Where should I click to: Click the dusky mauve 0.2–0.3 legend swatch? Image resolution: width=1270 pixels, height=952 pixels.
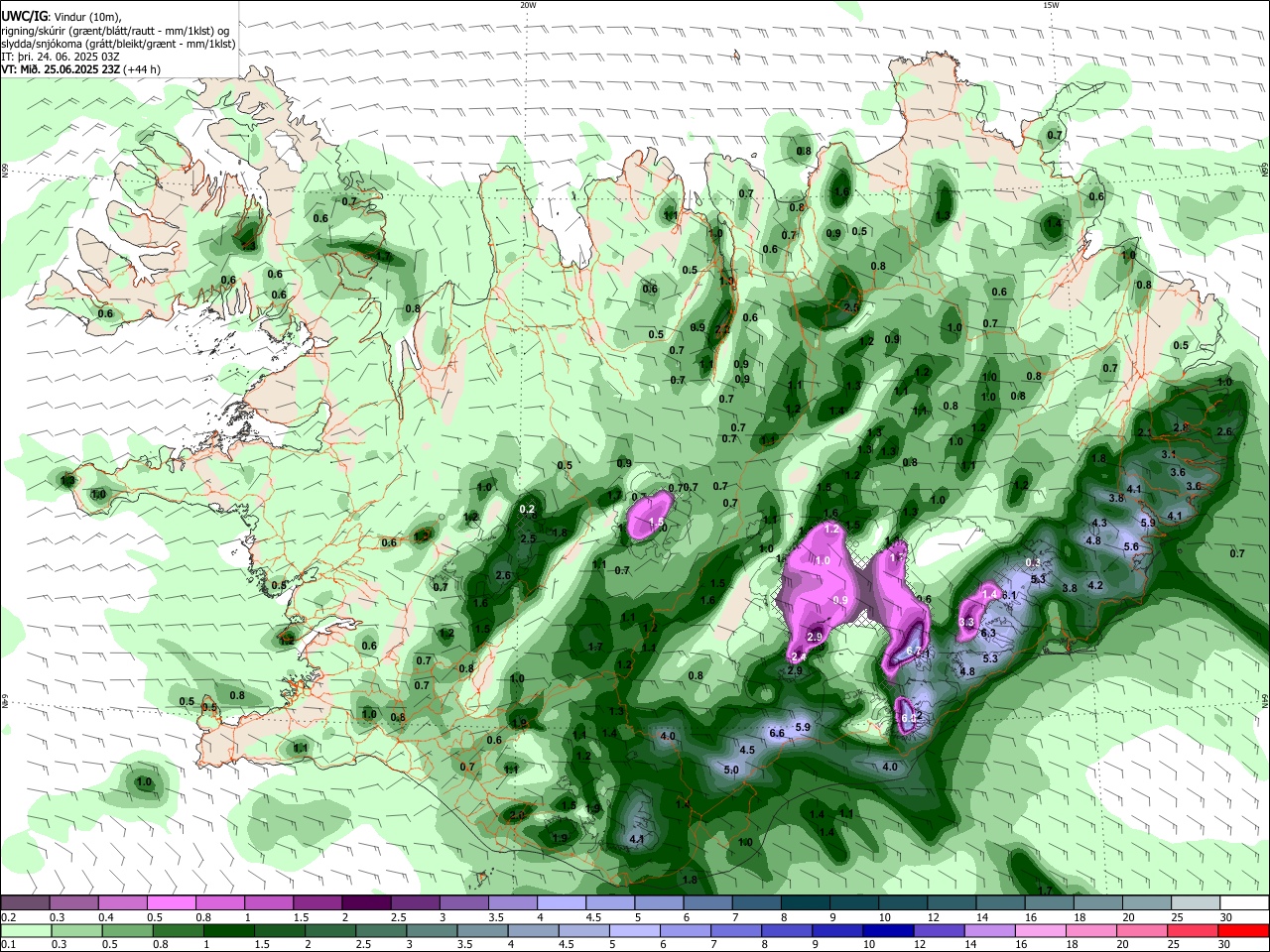25,903
